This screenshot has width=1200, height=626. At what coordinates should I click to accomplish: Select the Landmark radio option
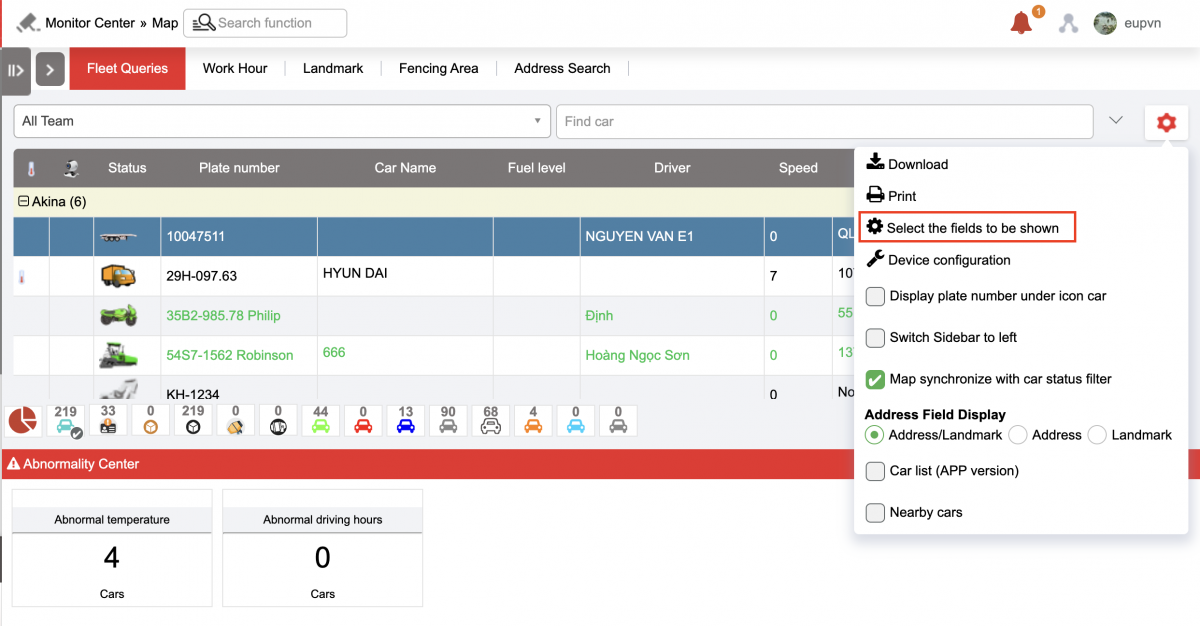click(1097, 435)
